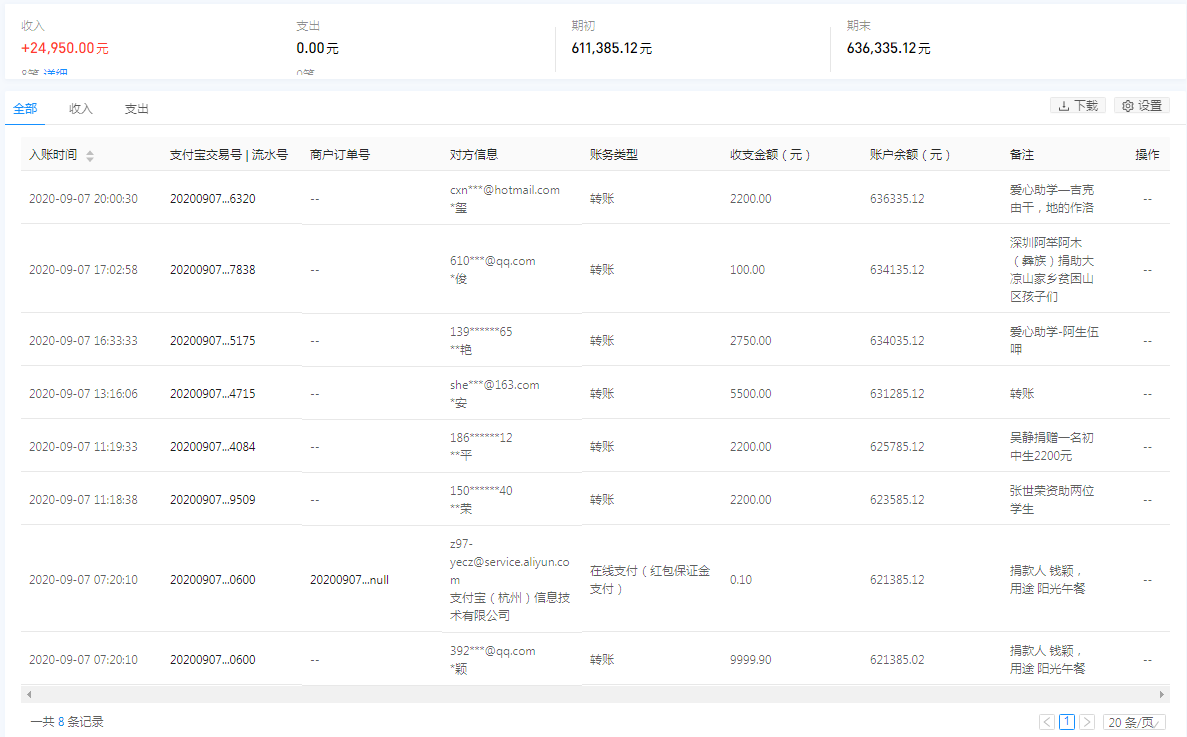Click balance 631285.12
Viewport: 1187px width, 737px height.
click(x=897, y=393)
